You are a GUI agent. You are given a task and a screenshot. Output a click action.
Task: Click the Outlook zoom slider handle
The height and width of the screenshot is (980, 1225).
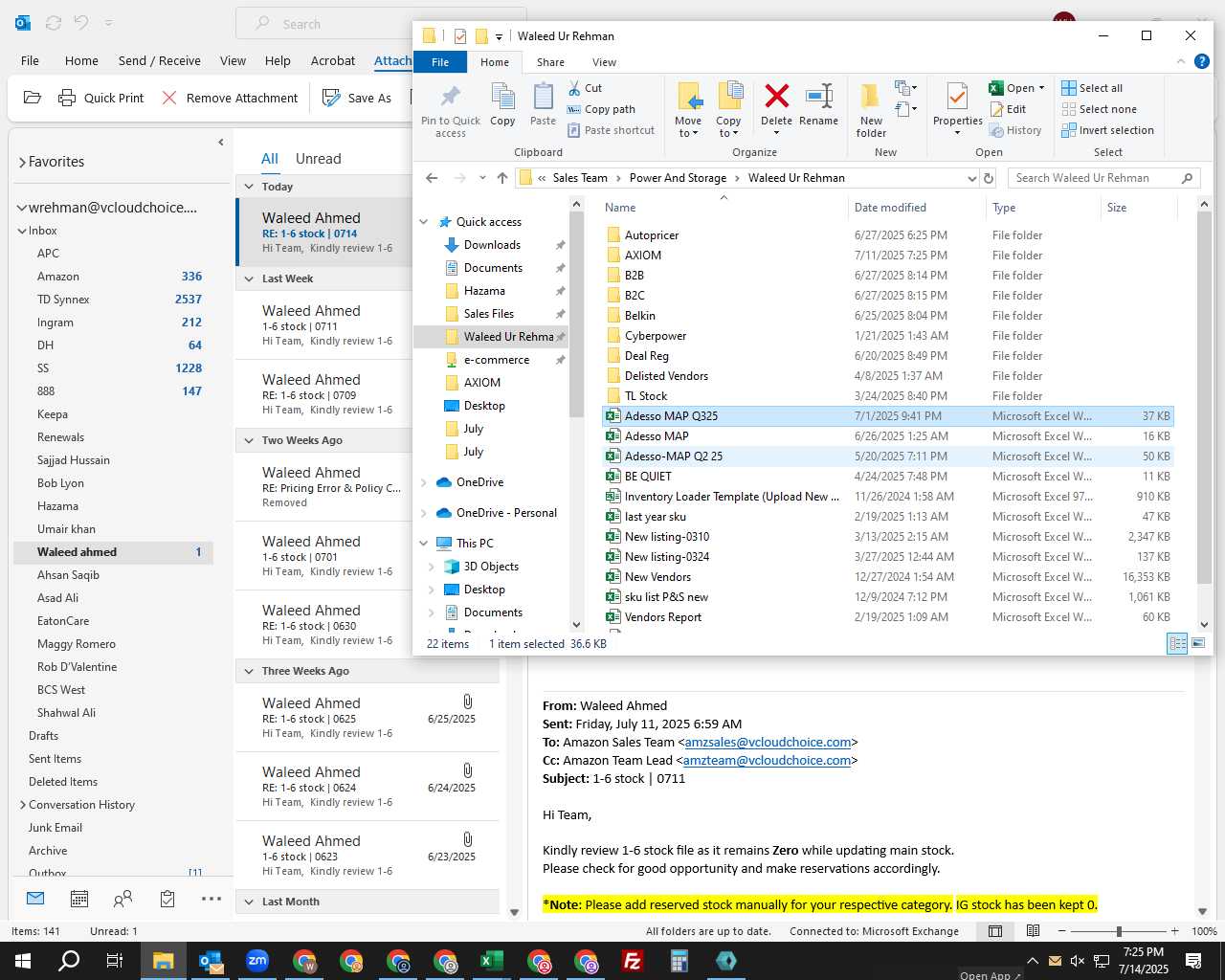tap(1119, 931)
